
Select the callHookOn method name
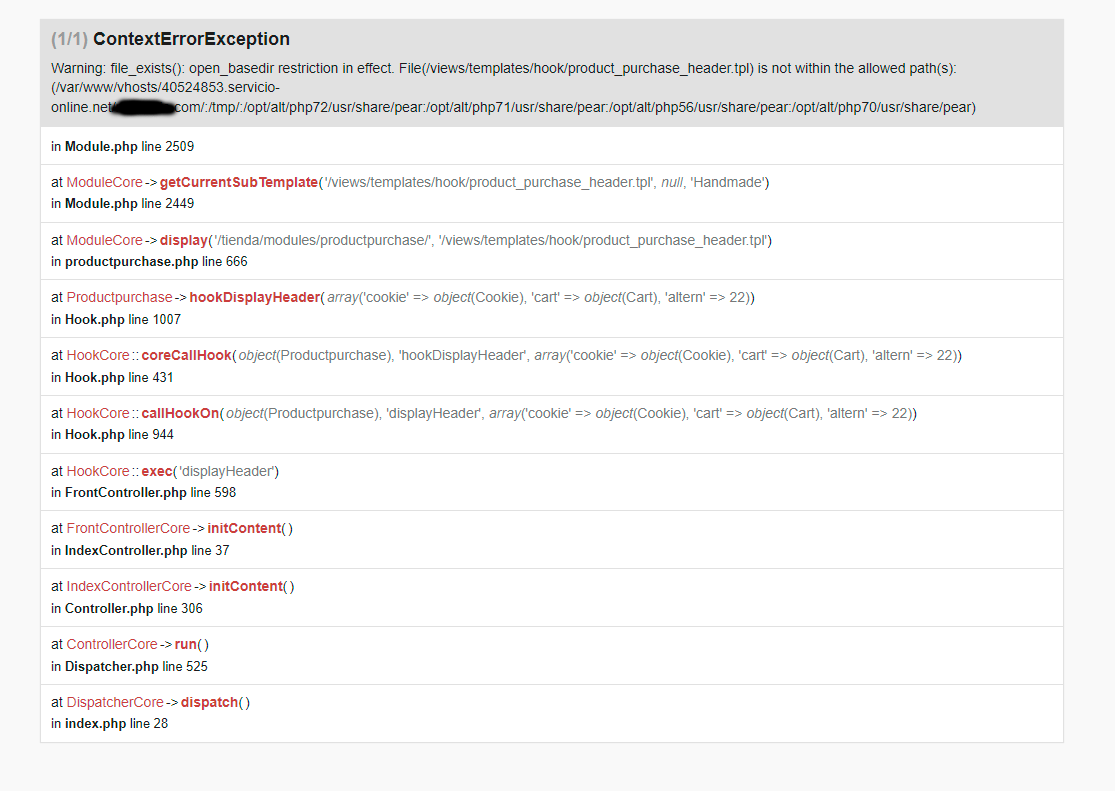pos(180,413)
